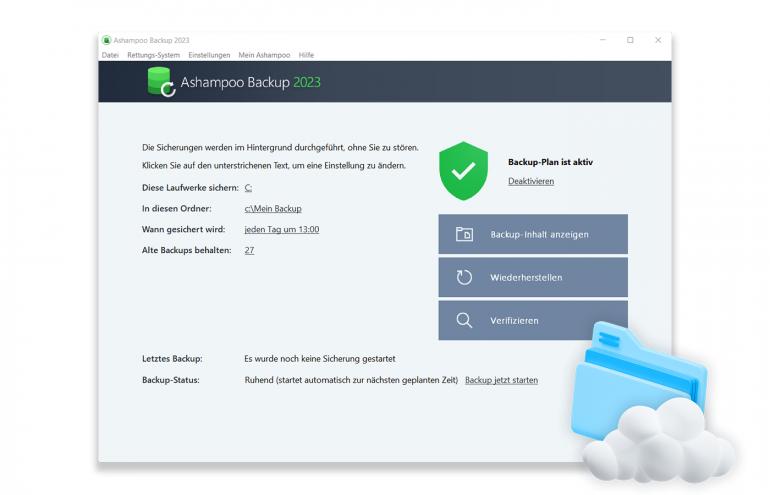Open the Rettungs-System menu

pos(153,55)
